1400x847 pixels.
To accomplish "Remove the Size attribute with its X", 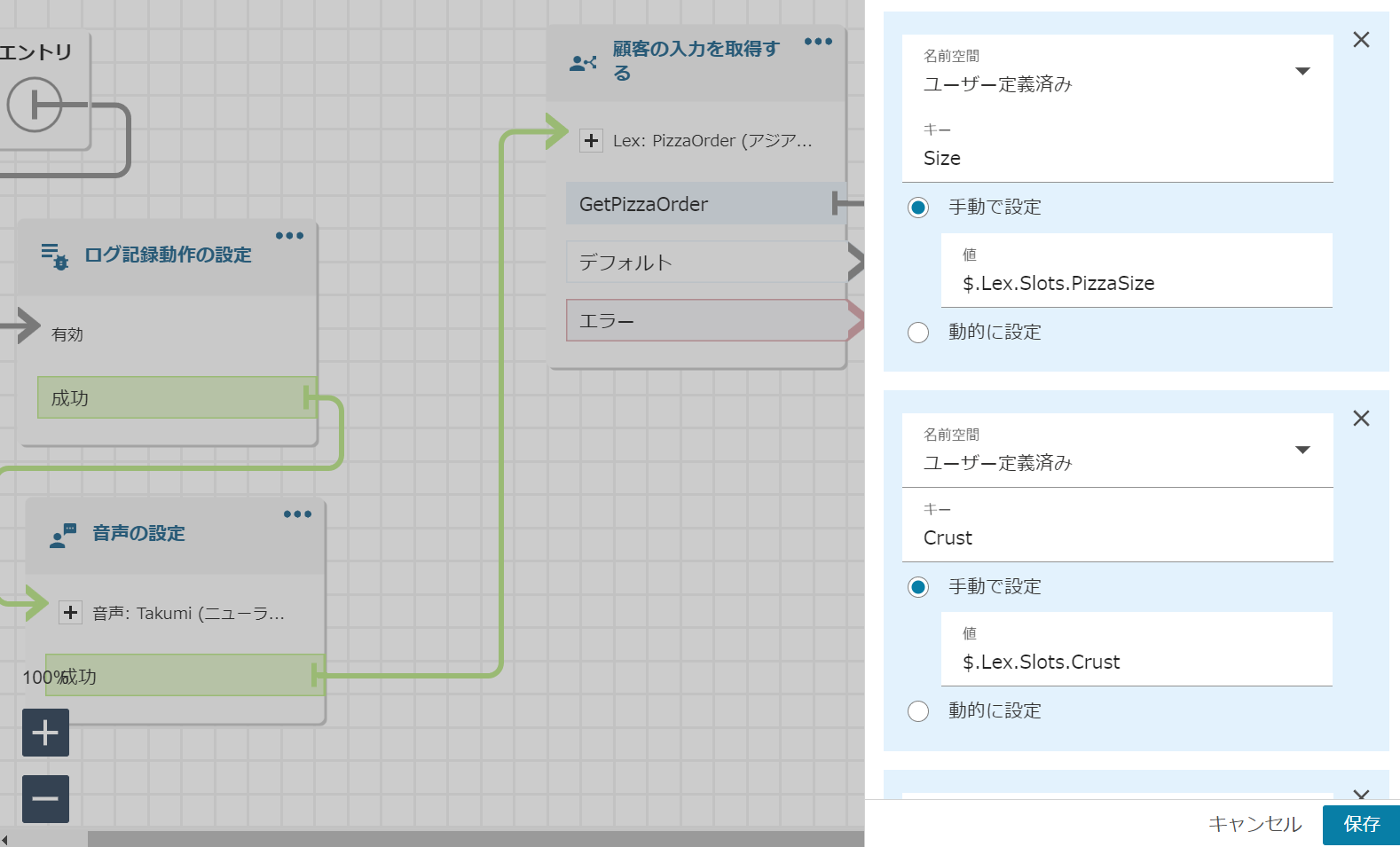I will [1361, 40].
